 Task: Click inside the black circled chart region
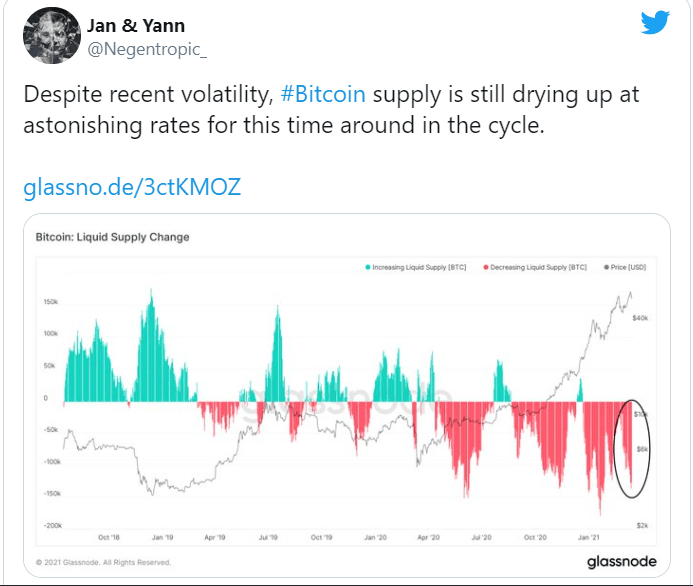[635, 447]
